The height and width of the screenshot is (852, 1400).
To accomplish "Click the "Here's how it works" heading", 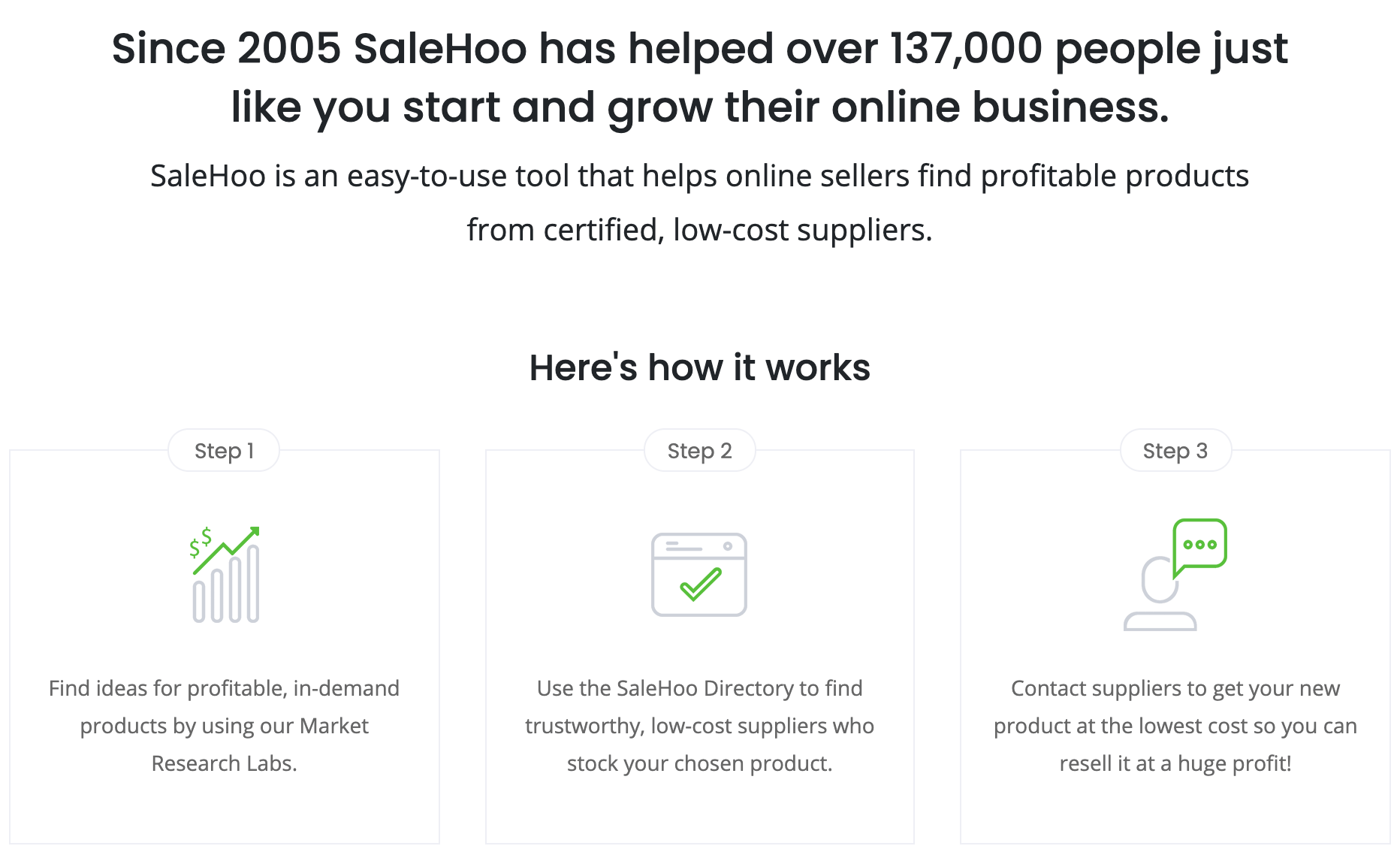I will (699, 367).
